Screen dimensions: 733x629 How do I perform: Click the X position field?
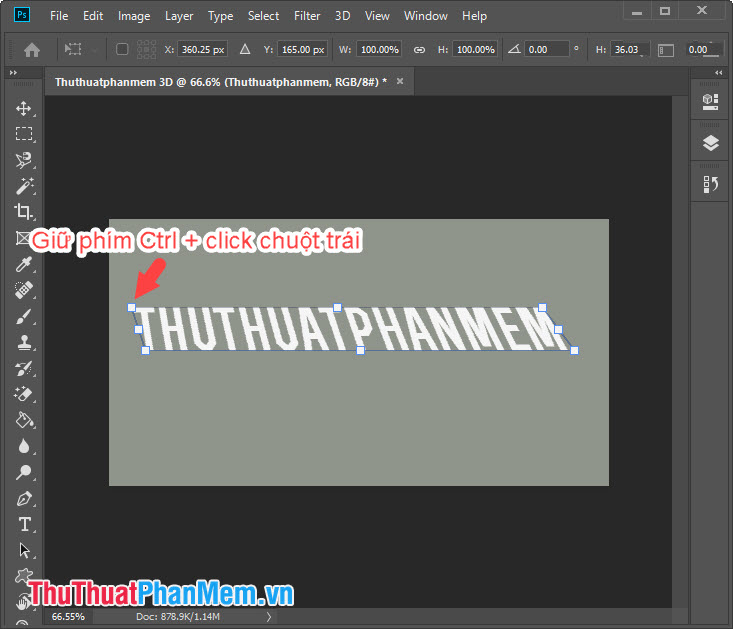[x=203, y=50]
